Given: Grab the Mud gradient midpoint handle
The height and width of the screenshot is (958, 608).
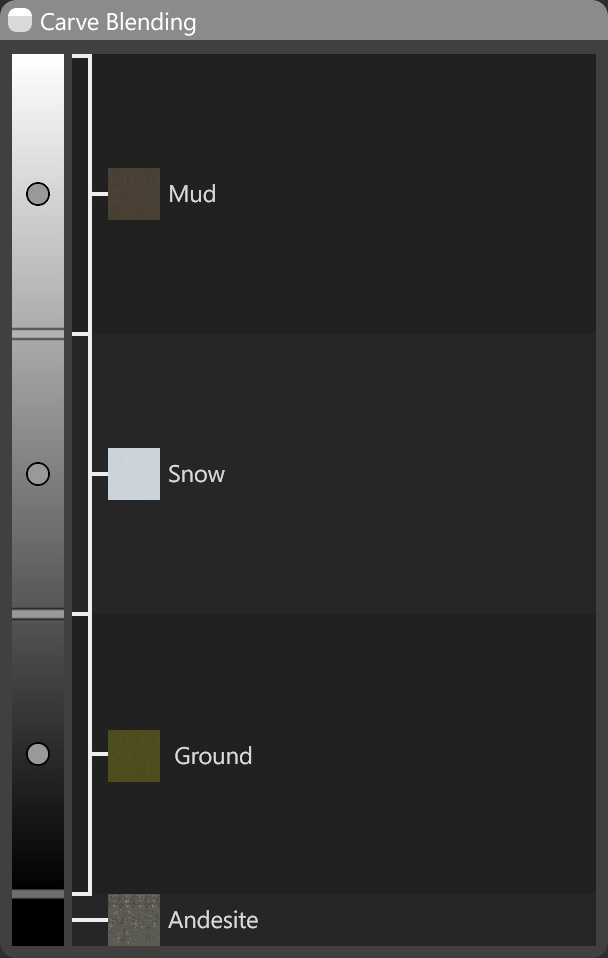Looking at the screenshot, I should pos(38,194).
